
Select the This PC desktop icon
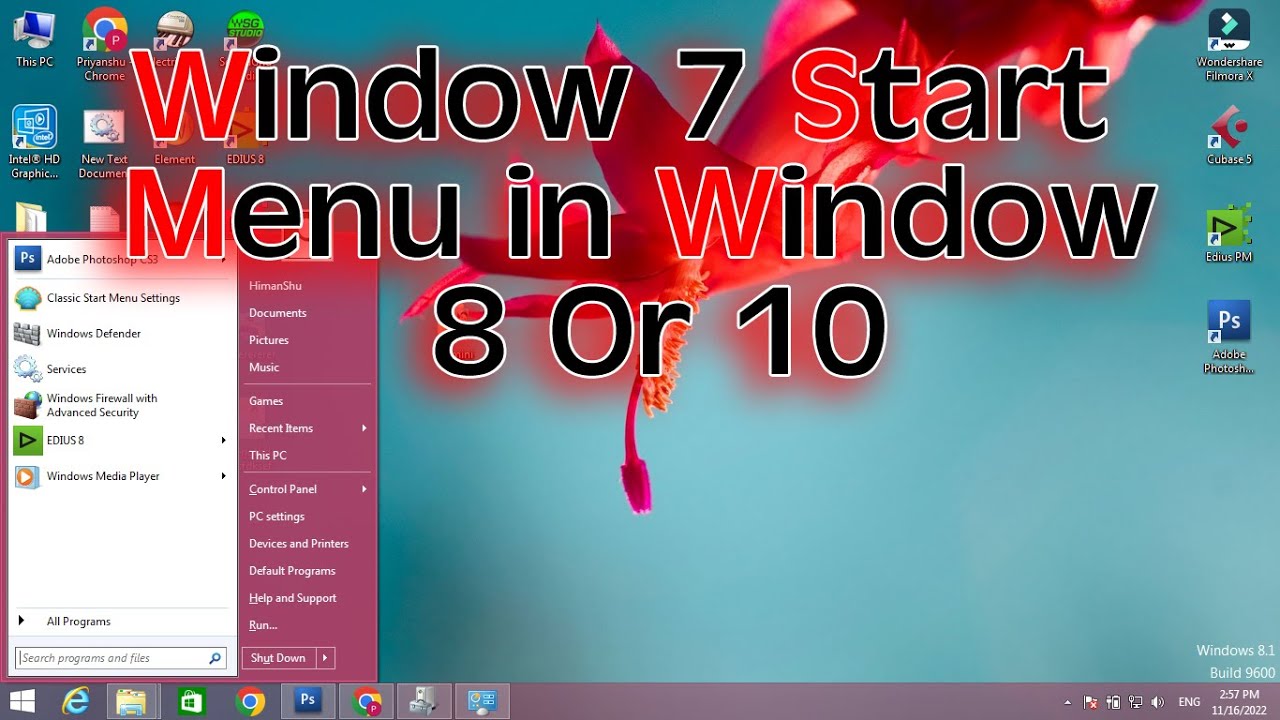[35, 38]
